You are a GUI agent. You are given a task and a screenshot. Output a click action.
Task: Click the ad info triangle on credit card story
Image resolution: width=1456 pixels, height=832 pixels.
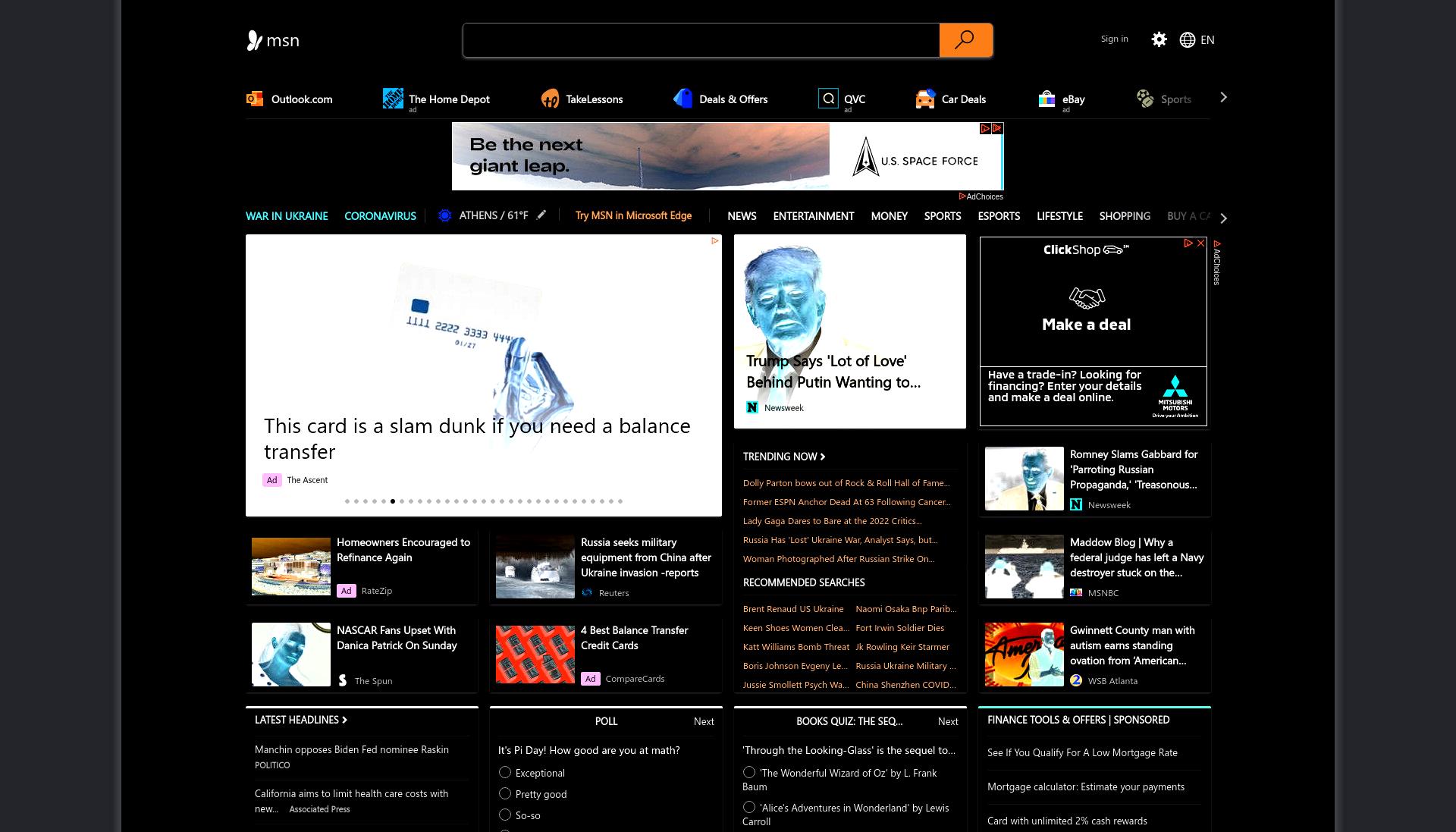pyautogui.click(x=714, y=241)
